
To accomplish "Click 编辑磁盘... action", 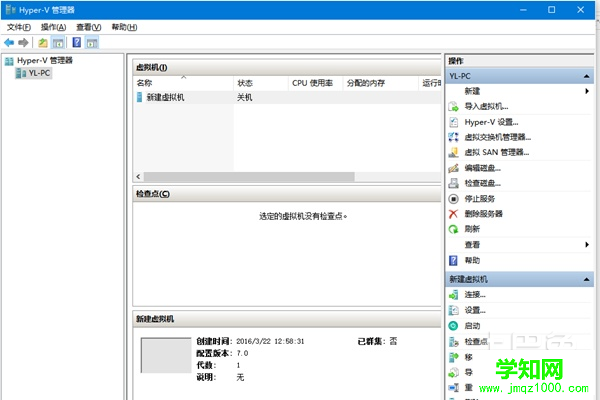I will tap(483, 168).
